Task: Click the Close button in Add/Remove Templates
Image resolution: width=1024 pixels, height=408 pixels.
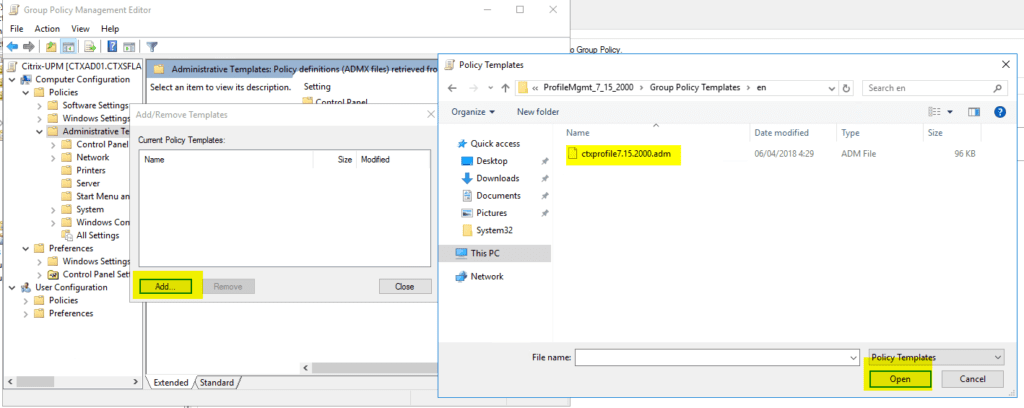Action: [x=405, y=287]
